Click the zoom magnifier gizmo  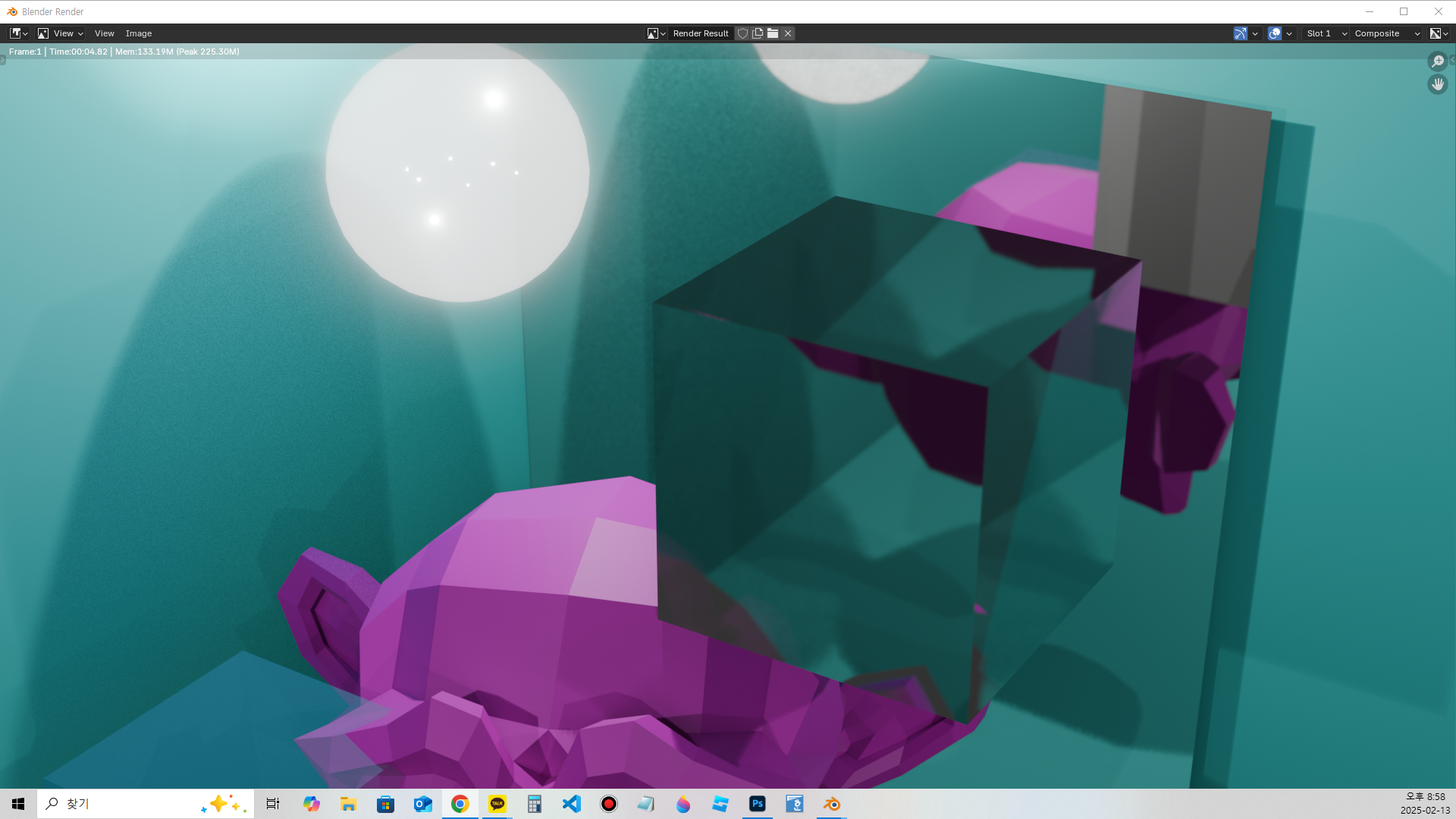pos(1437,61)
